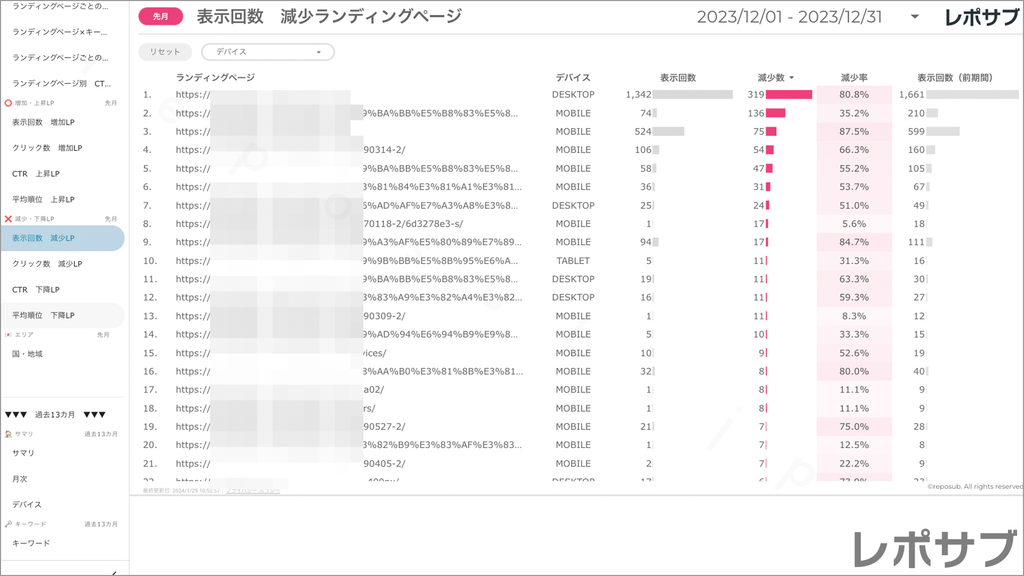
Task: Open the デバイス filter dropdown
Action: click(268, 52)
